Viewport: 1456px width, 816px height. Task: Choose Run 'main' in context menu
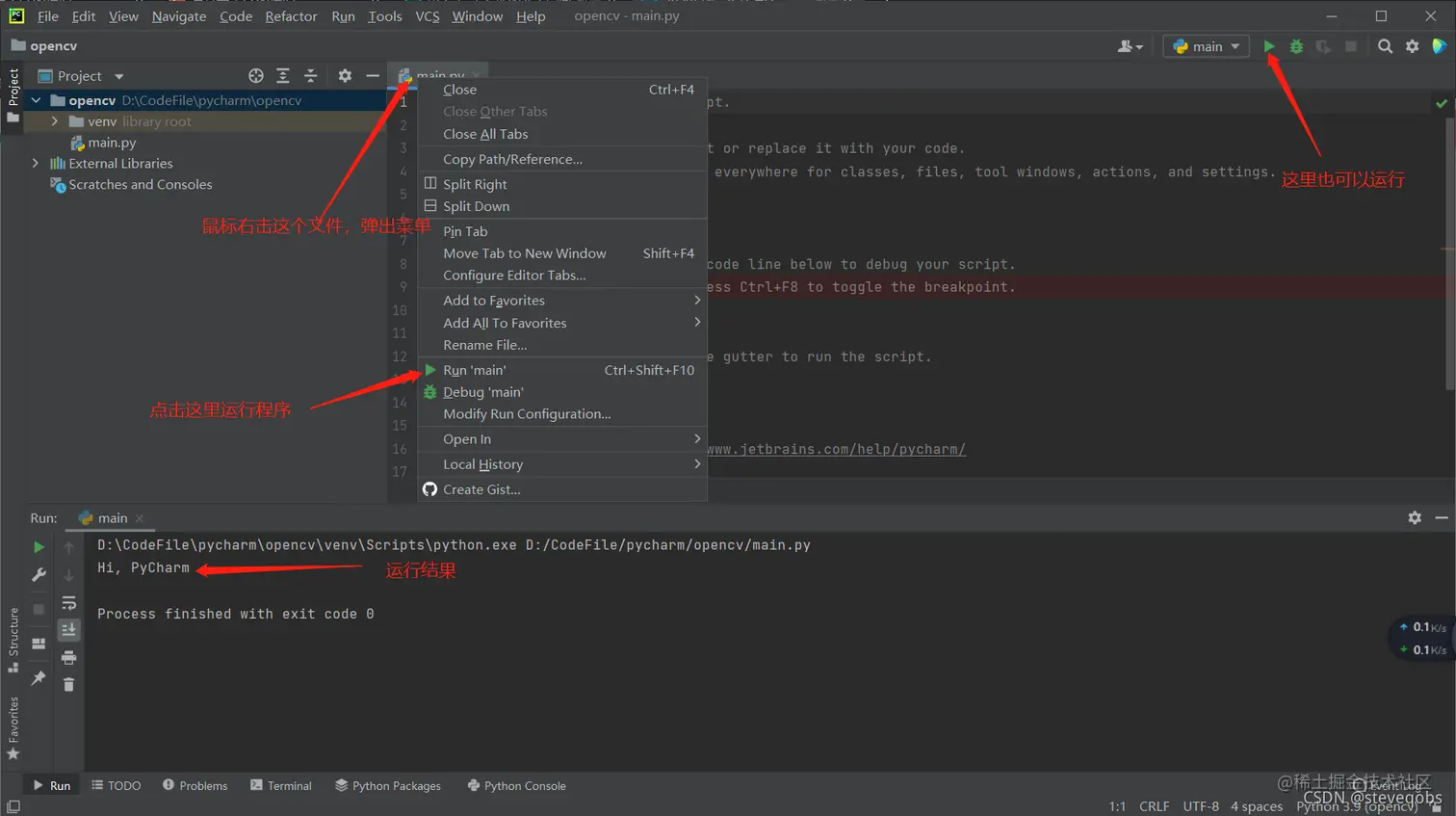pyautogui.click(x=563, y=370)
